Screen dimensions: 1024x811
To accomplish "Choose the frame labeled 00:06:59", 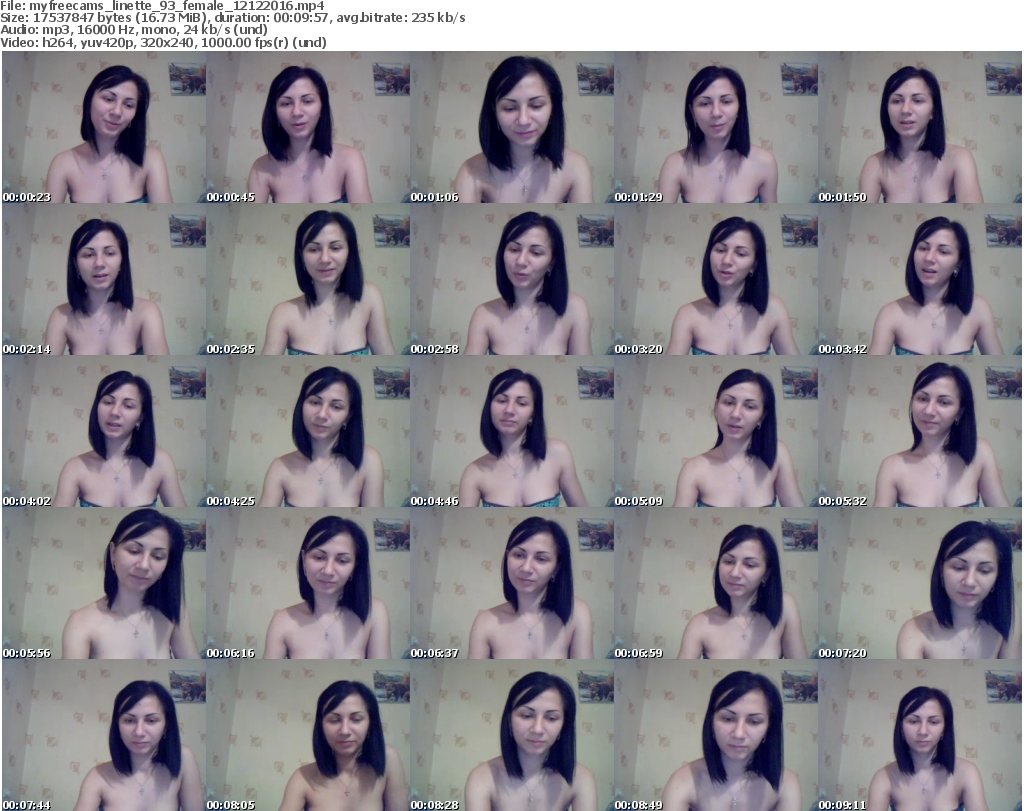I will (x=716, y=584).
